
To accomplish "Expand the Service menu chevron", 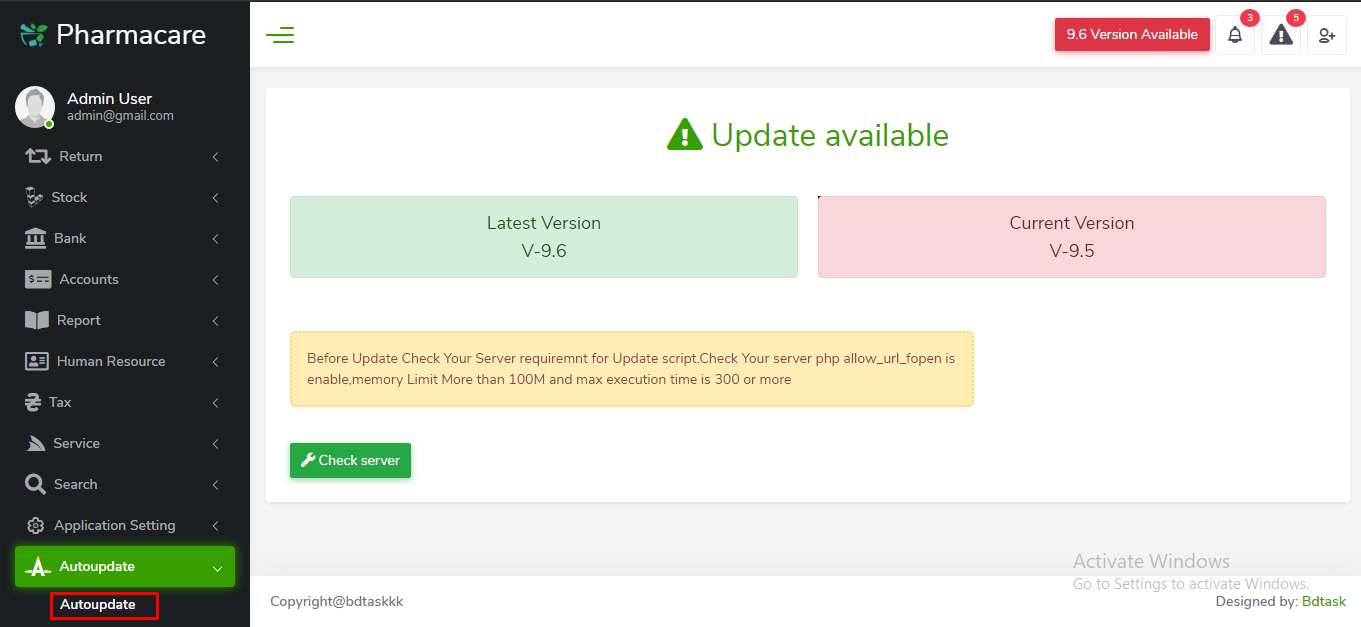I will pyautogui.click(x=215, y=443).
